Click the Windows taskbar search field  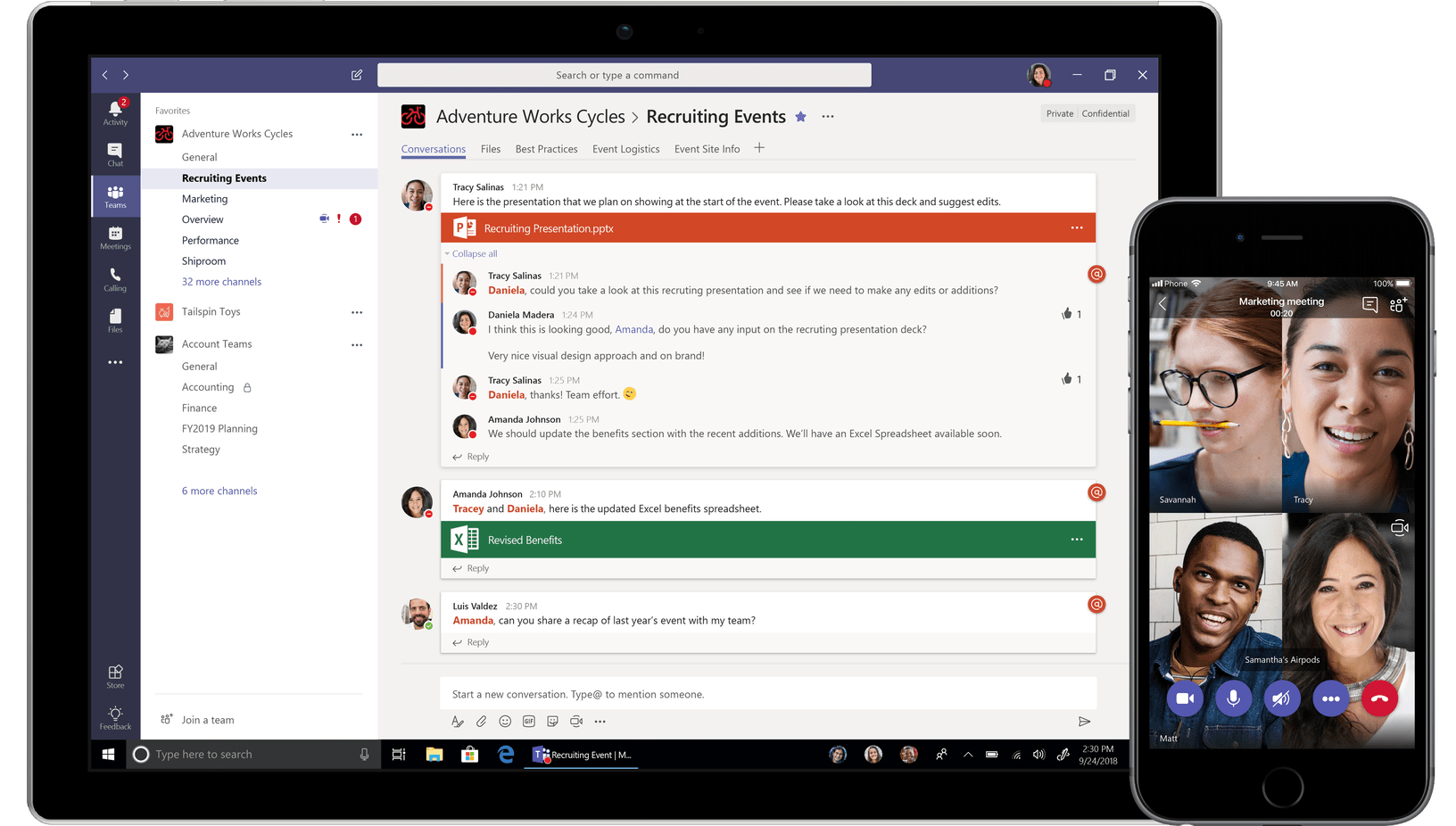click(x=254, y=755)
